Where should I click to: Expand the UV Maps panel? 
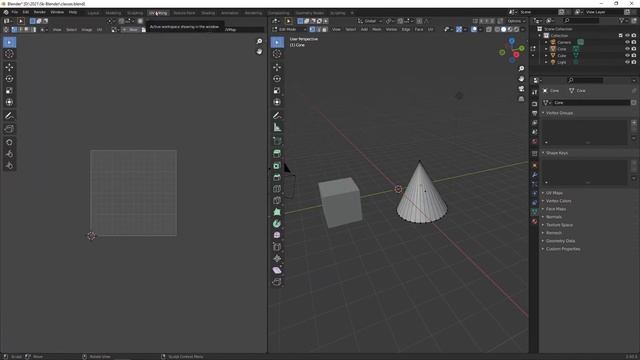click(543, 193)
